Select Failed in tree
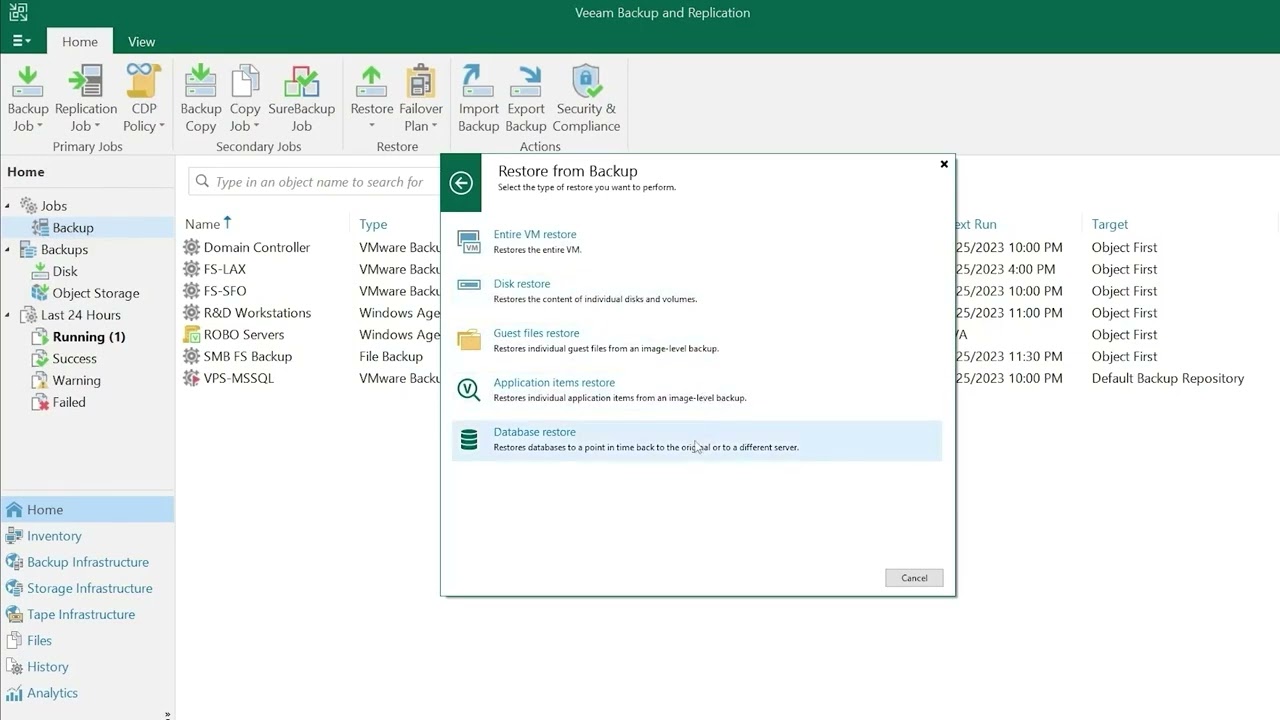 tap(69, 402)
